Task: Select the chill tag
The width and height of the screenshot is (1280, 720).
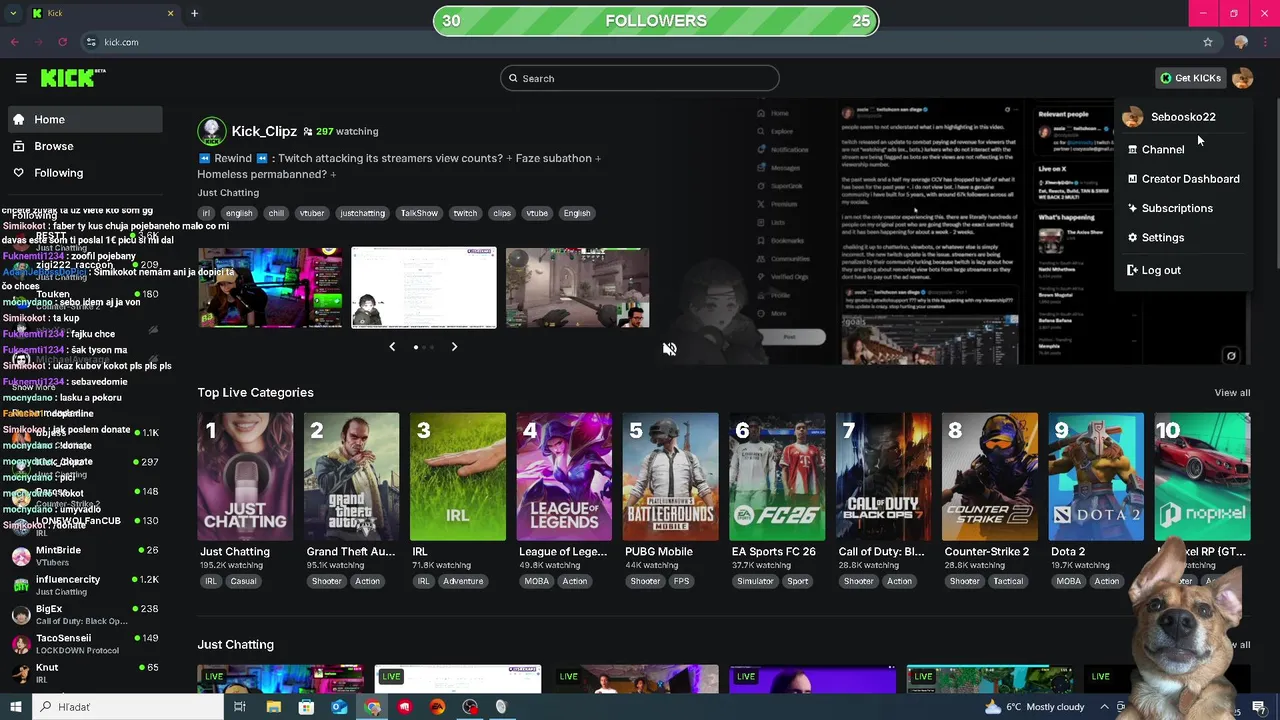Action: (276, 213)
